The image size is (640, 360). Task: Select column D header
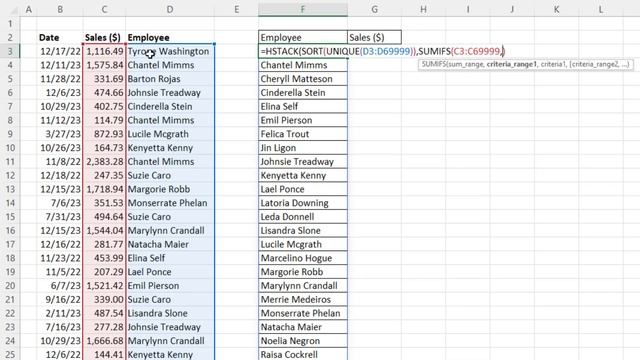pyautogui.click(x=170, y=9)
